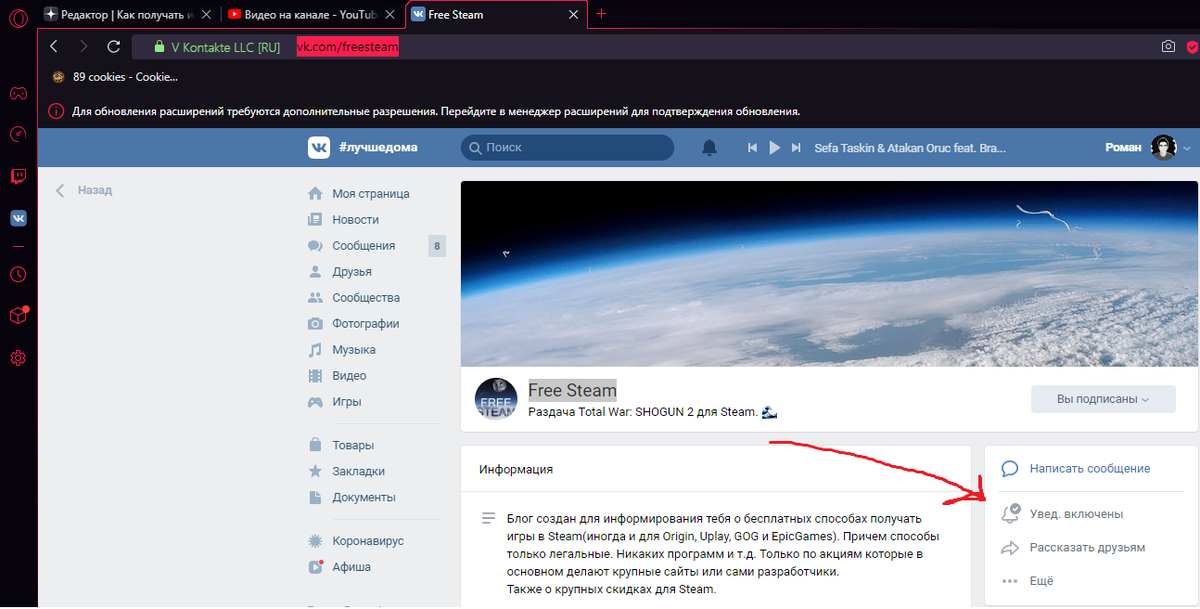This screenshot has width=1200, height=609.
Task: Click the Сообщения unread counter 8
Action: pyautogui.click(x=437, y=245)
